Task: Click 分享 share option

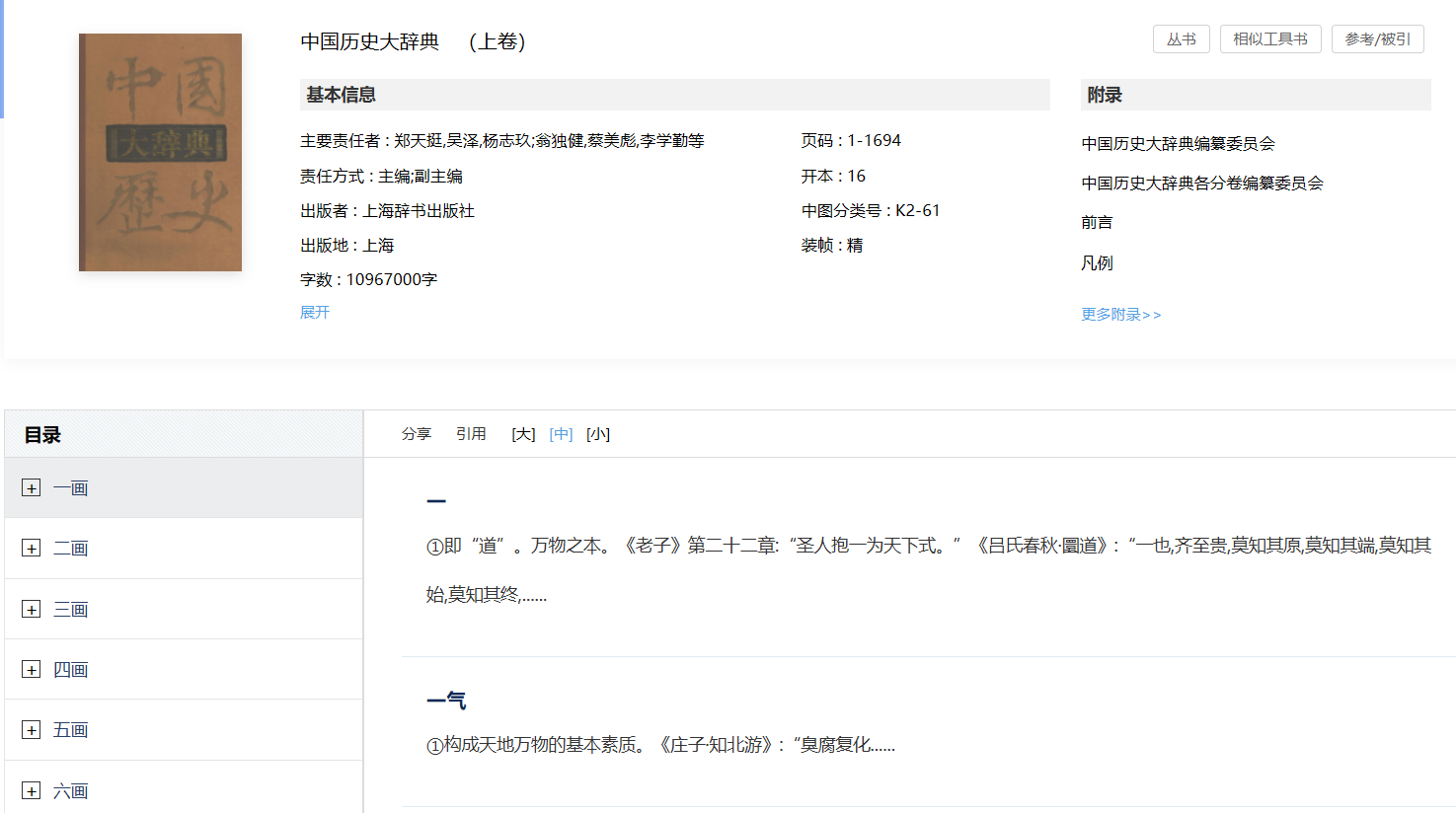Action: (417, 434)
